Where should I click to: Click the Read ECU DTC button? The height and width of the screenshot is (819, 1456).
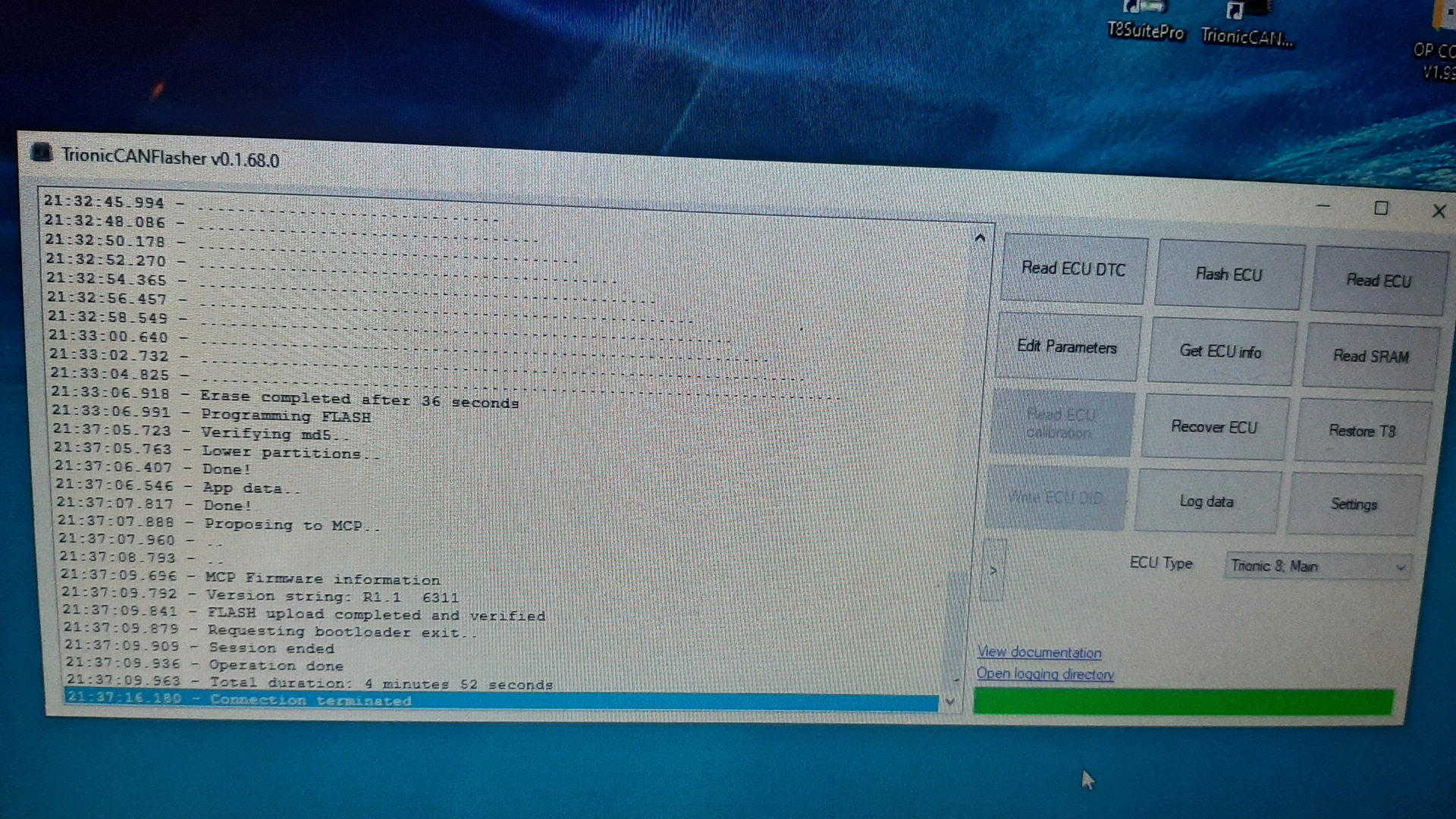(1073, 269)
